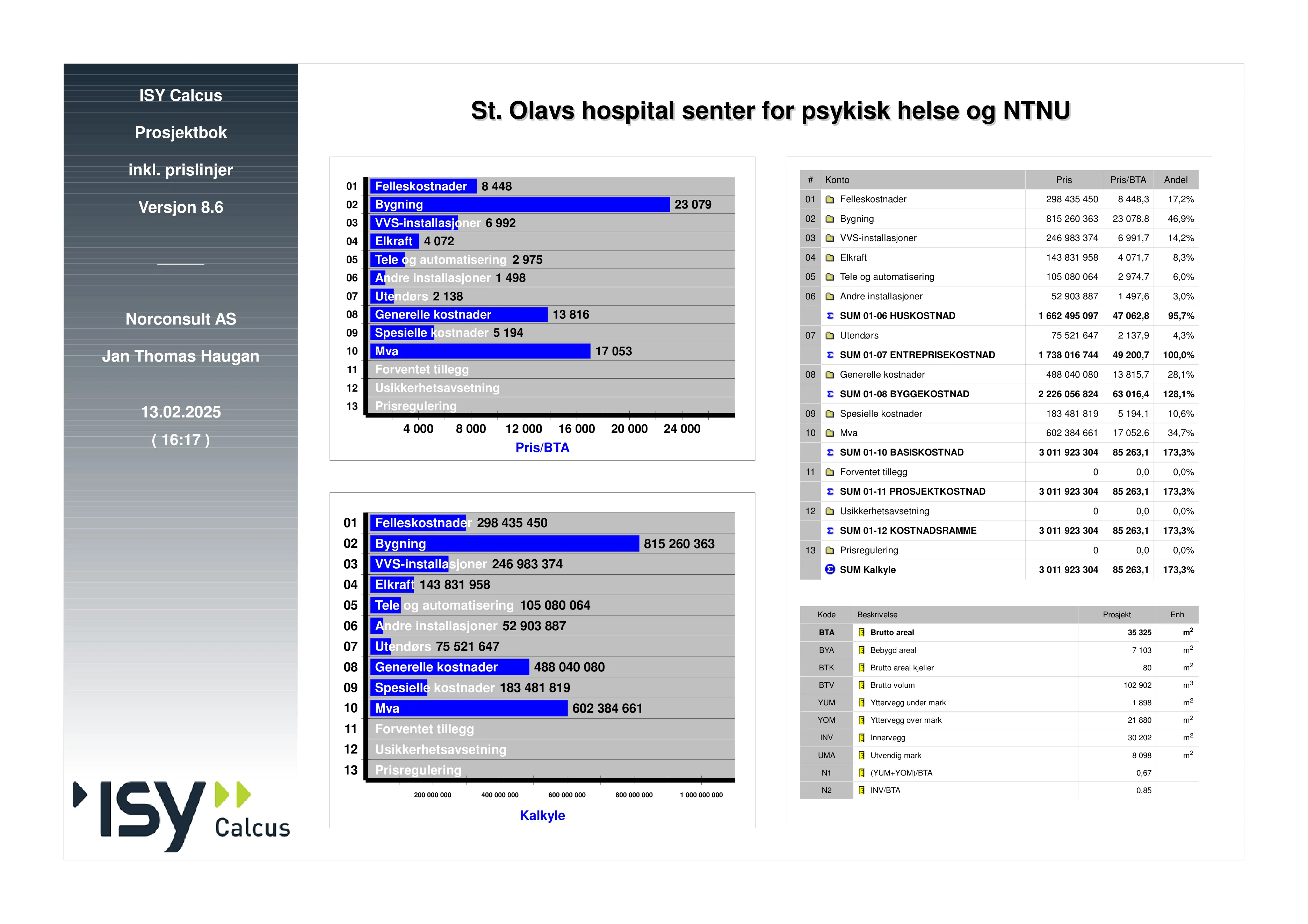Click the sigma icon beside SUM 01-07 ENTREPRISEKOSTNAD
Image resolution: width=1308 pixels, height=924 pixels.
830,355
